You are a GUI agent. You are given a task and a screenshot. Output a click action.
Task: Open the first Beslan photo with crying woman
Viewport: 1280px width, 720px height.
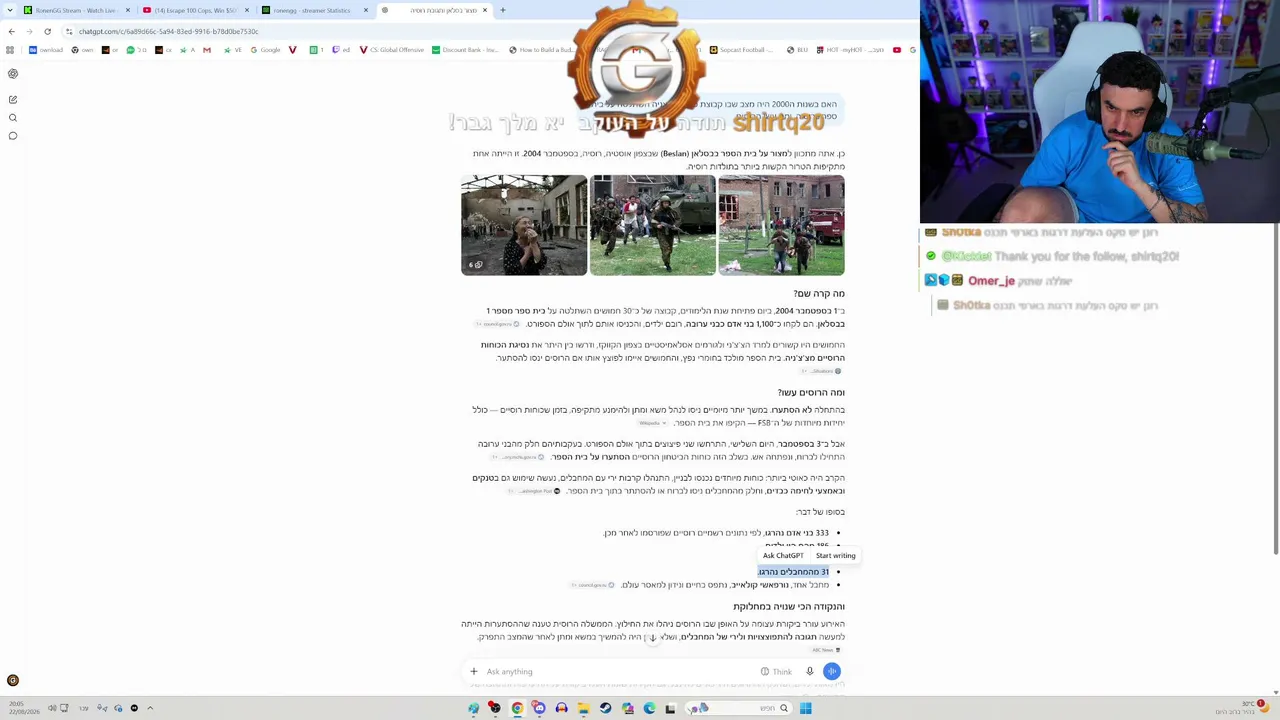[x=524, y=225]
